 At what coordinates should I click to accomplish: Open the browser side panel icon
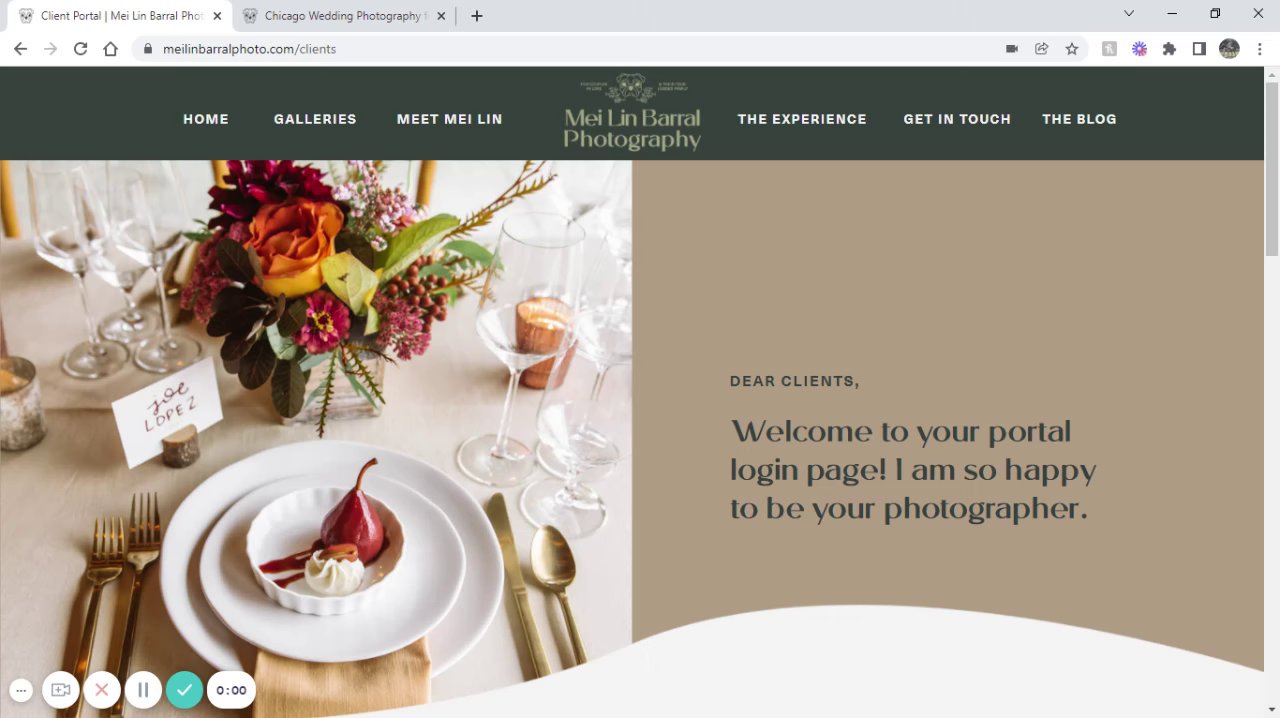click(x=1199, y=48)
